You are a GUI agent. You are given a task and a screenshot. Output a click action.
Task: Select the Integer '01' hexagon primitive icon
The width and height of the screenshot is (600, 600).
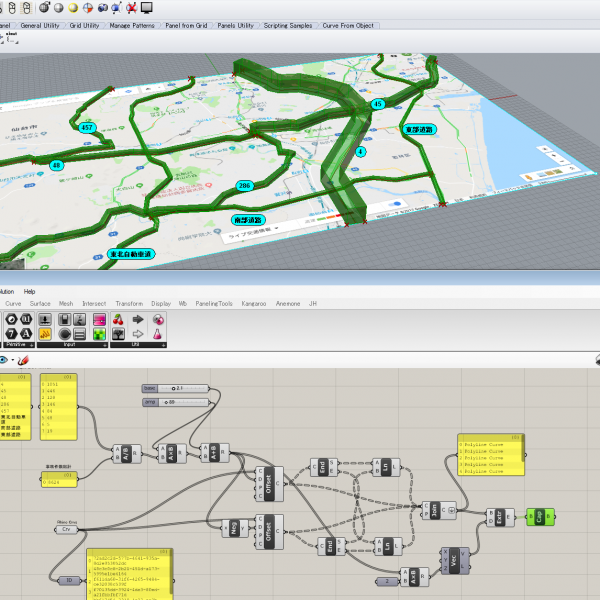(x=26, y=319)
